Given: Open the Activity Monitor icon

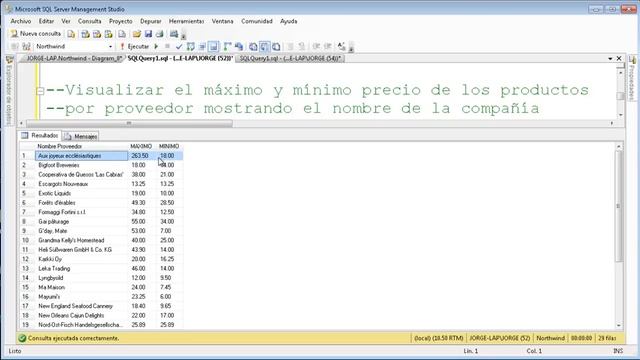Looking at the screenshot, I should 174,34.
